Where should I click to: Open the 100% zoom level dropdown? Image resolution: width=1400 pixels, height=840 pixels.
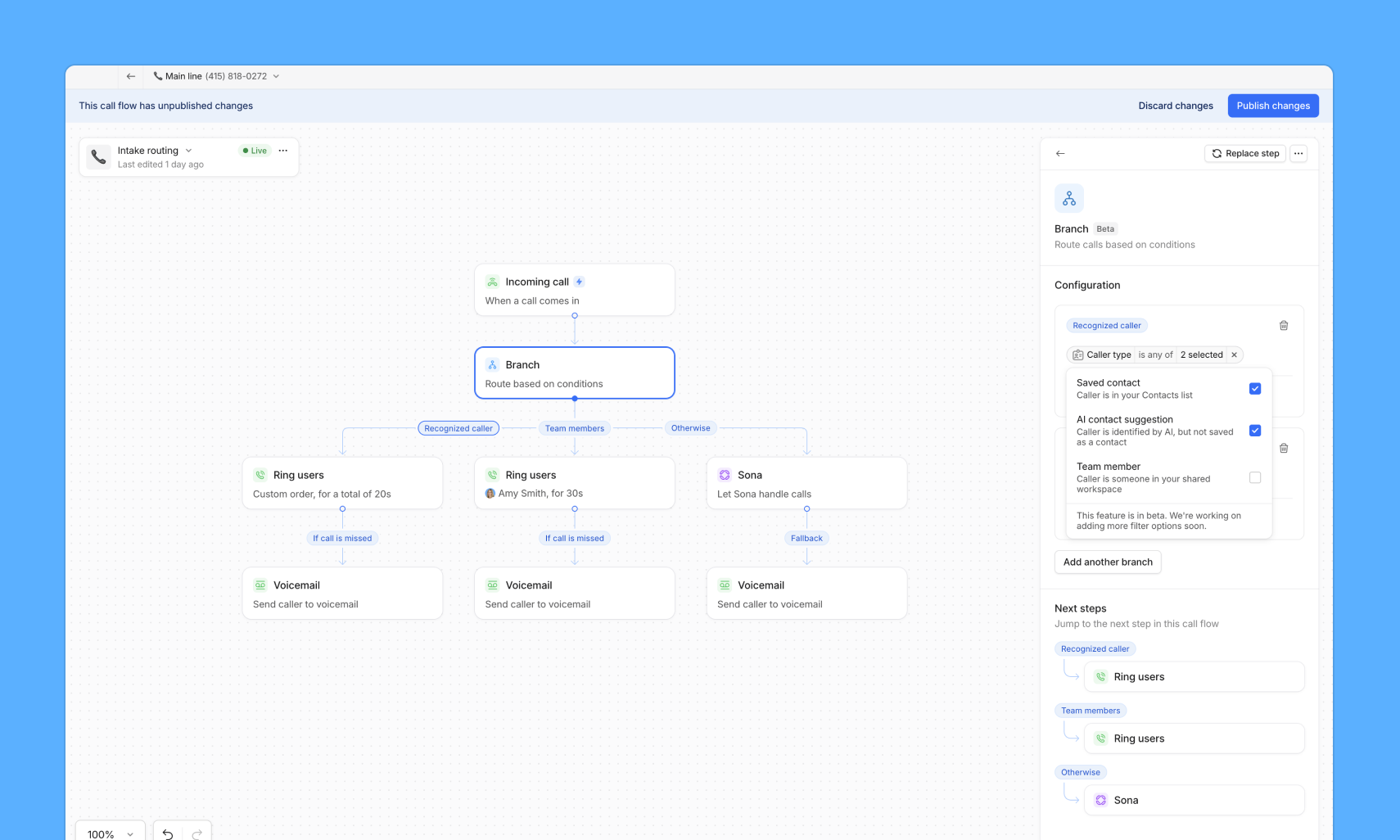point(111,833)
